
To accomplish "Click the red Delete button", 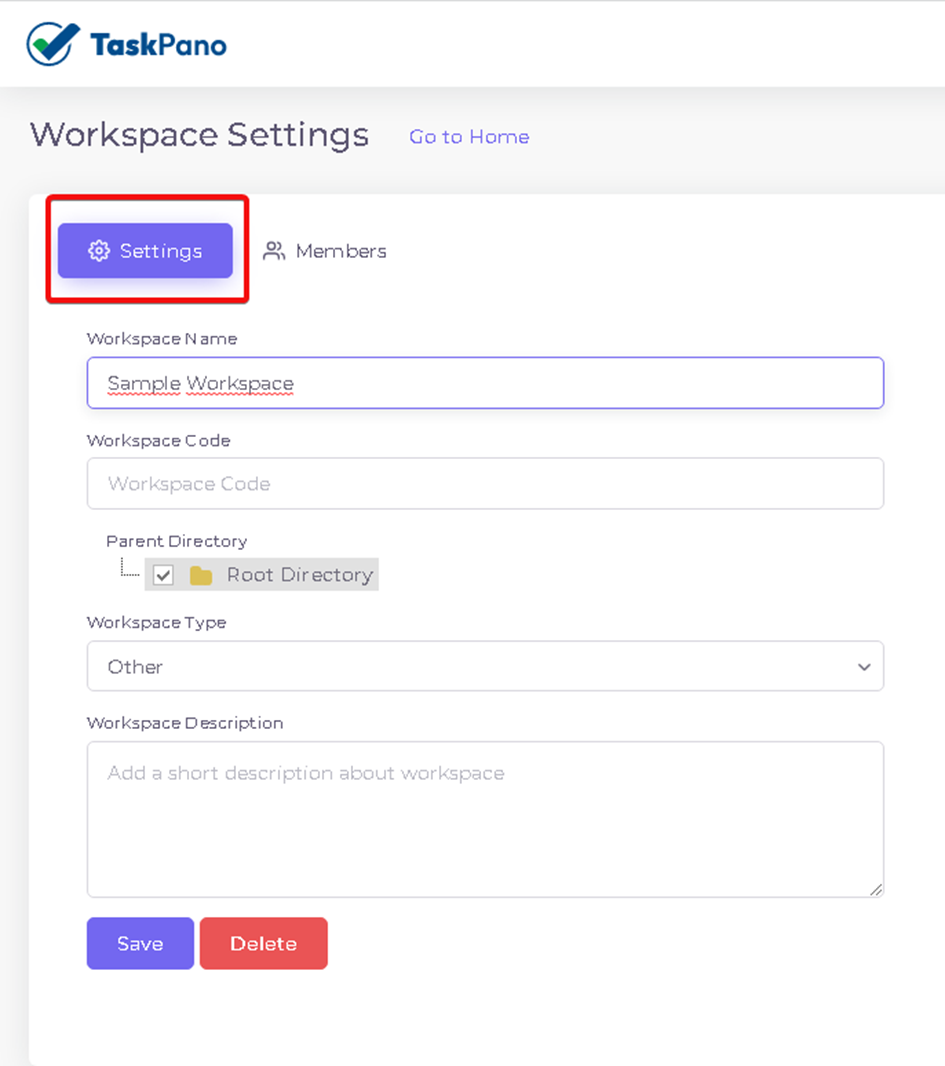I will pos(264,943).
